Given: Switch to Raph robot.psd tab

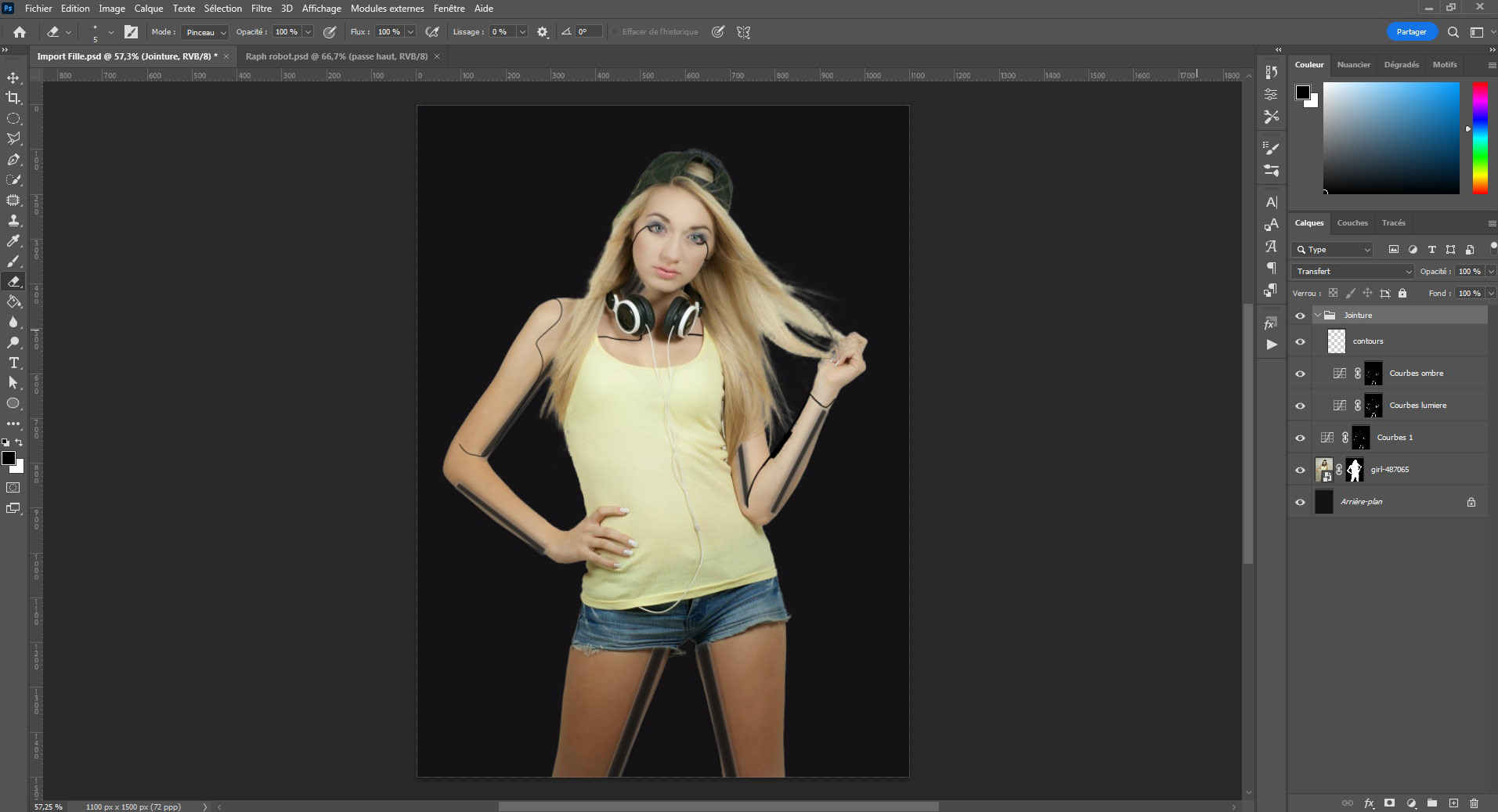Looking at the screenshot, I should [337, 56].
